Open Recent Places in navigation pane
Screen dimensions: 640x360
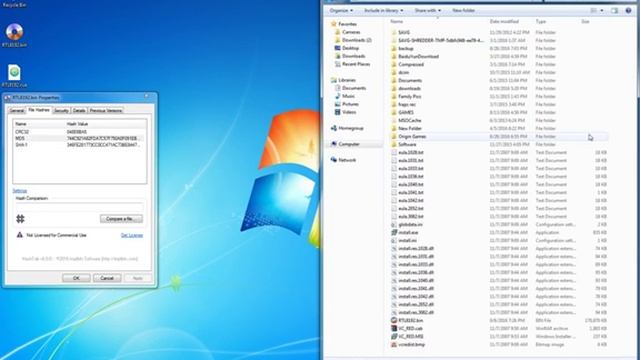tap(352, 64)
